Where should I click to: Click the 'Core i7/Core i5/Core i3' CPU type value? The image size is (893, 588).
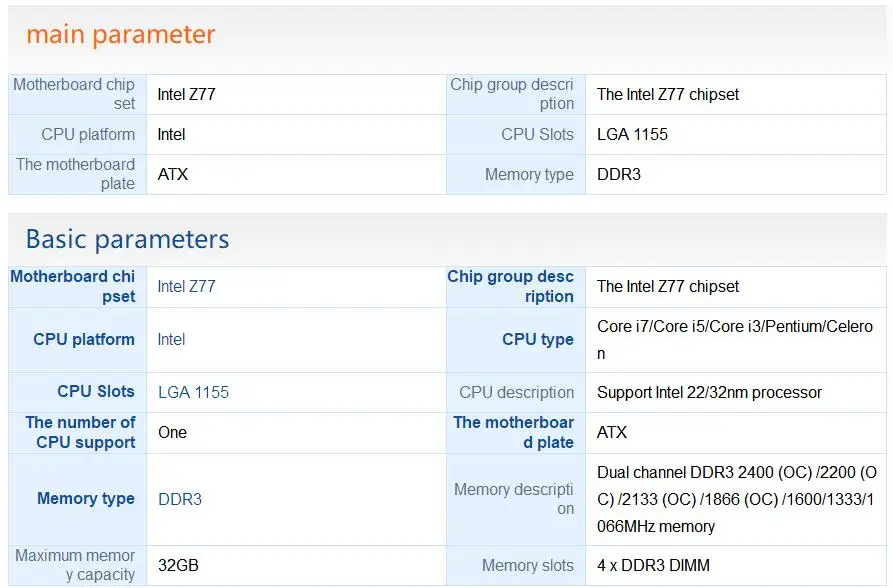coord(734,327)
